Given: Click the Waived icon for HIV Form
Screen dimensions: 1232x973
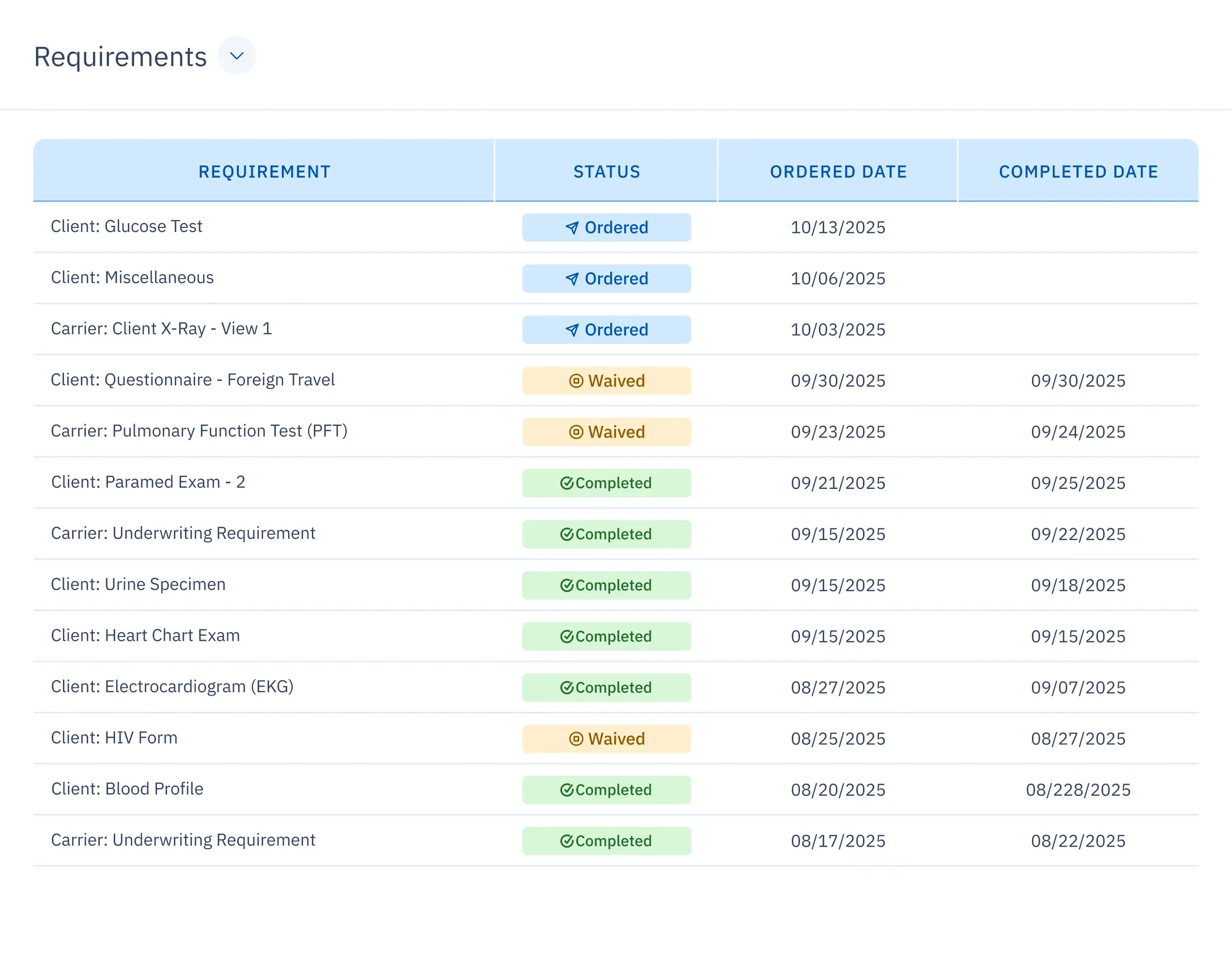Looking at the screenshot, I should tap(576, 739).
